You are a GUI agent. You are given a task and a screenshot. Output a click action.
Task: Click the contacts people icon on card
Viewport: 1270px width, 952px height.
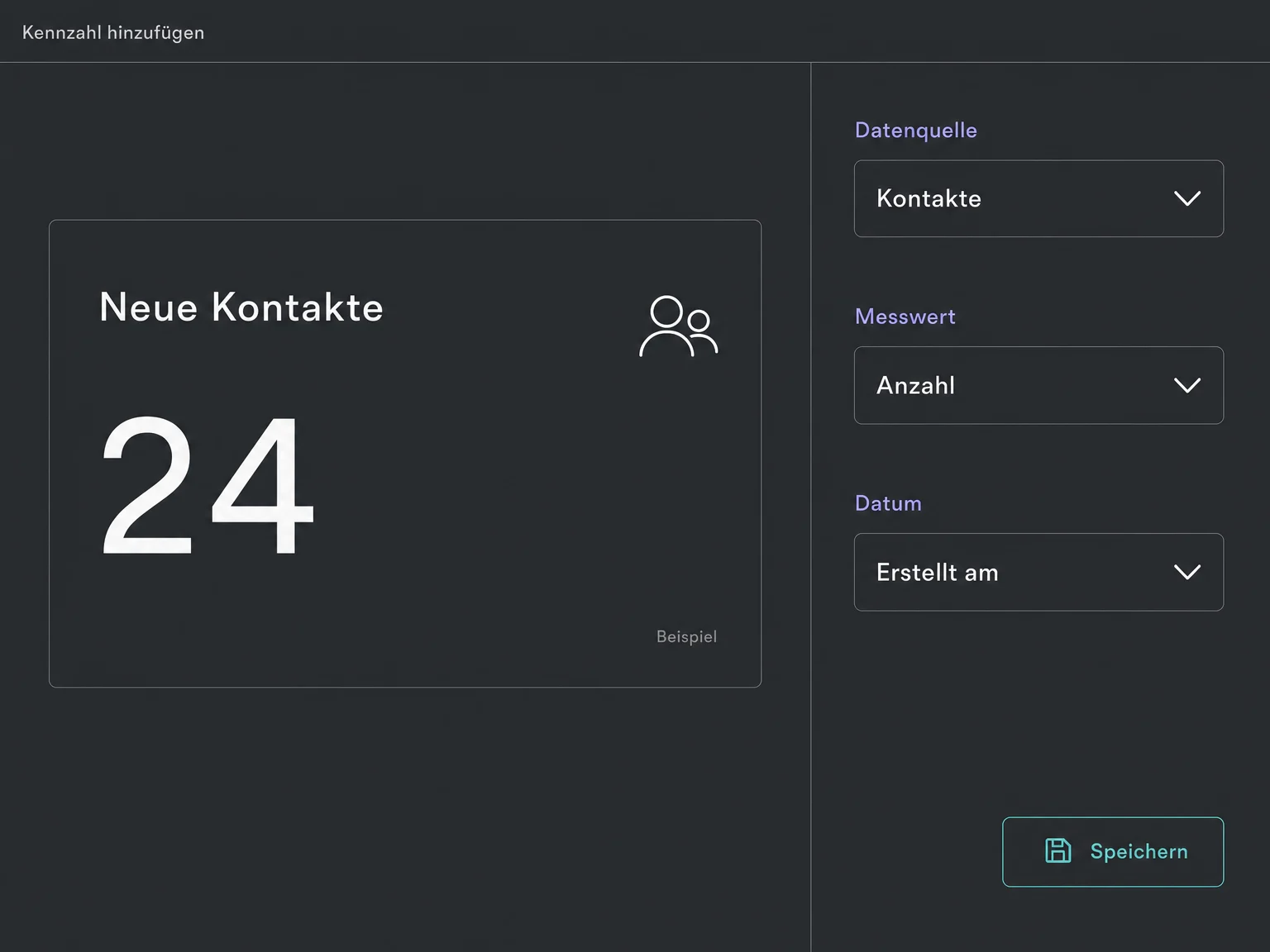pyautogui.click(x=679, y=326)
